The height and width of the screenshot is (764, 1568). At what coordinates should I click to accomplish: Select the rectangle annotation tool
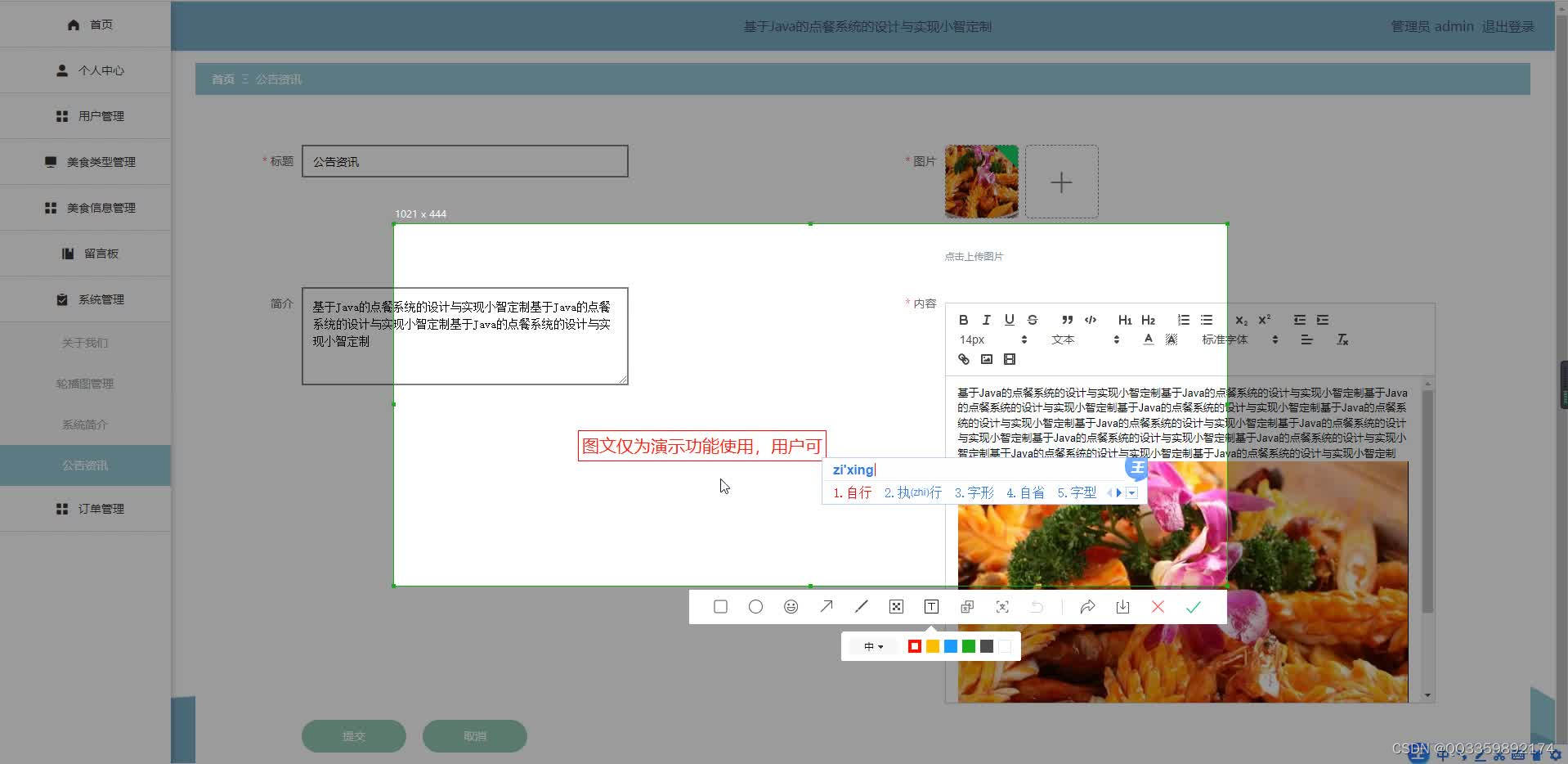click(720, 607)
